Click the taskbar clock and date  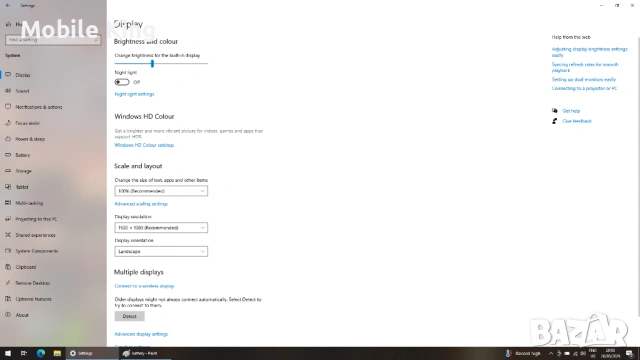(x=610, y=353)
